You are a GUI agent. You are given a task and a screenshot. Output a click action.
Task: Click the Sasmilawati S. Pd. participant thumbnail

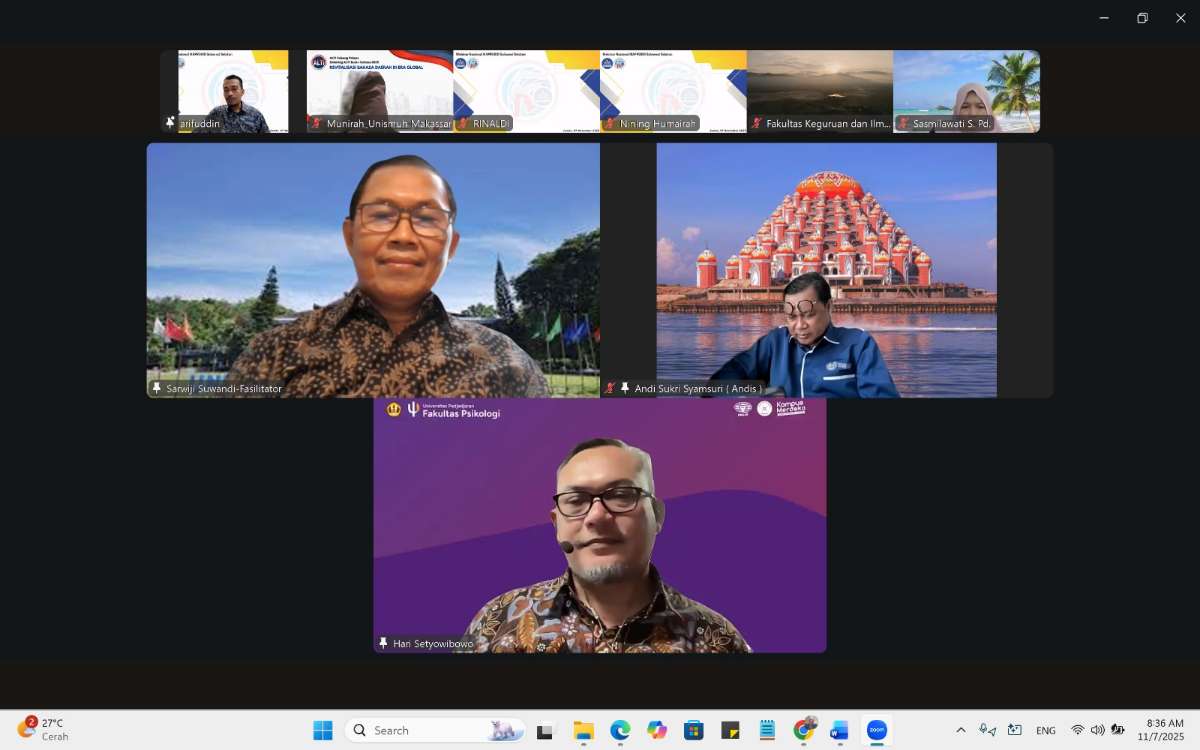click(x=966, y=92)
